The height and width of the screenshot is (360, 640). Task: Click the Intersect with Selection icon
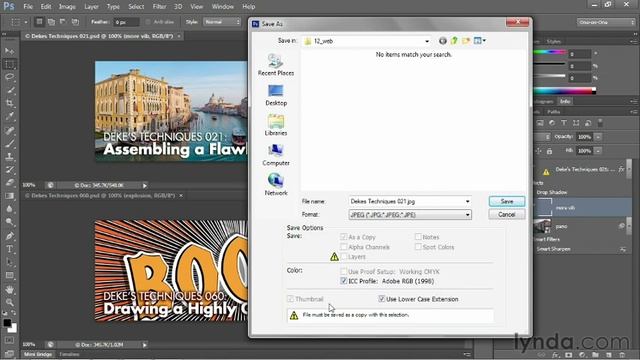pos(75,22)
